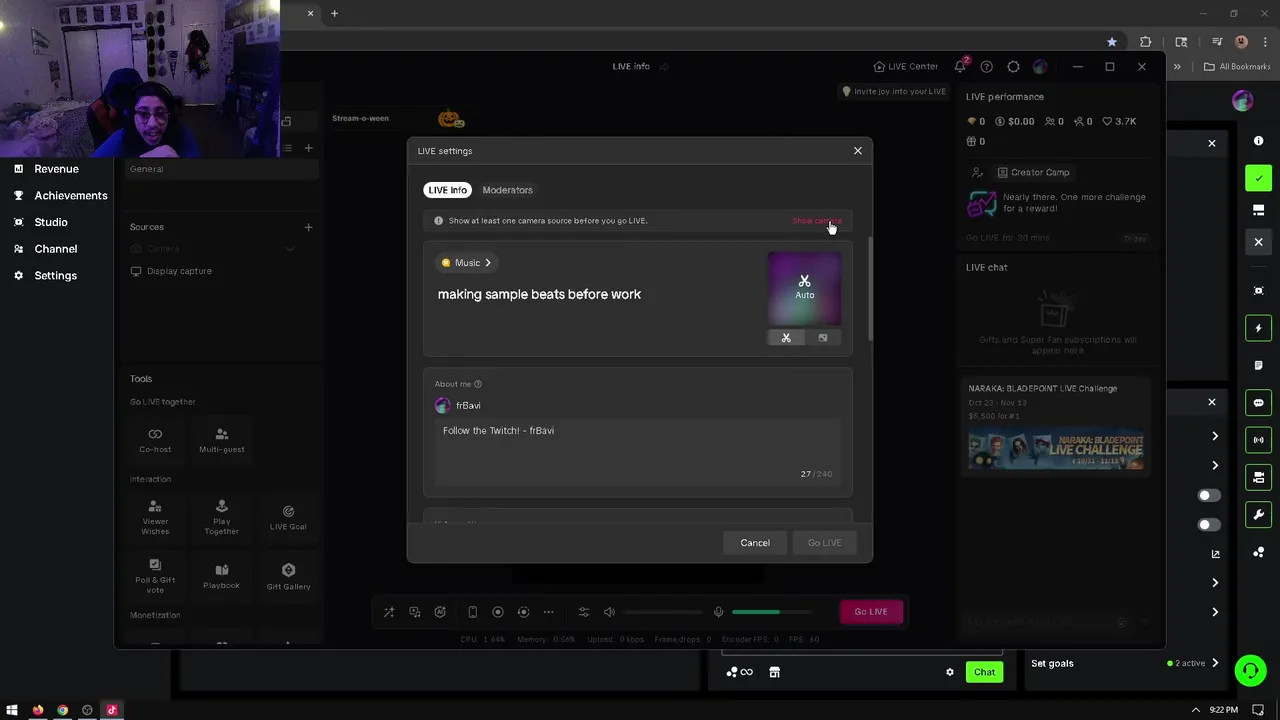Close the LIVE settings dialog
This screenshot has height=720, width=1280.
tap(858, 151)
